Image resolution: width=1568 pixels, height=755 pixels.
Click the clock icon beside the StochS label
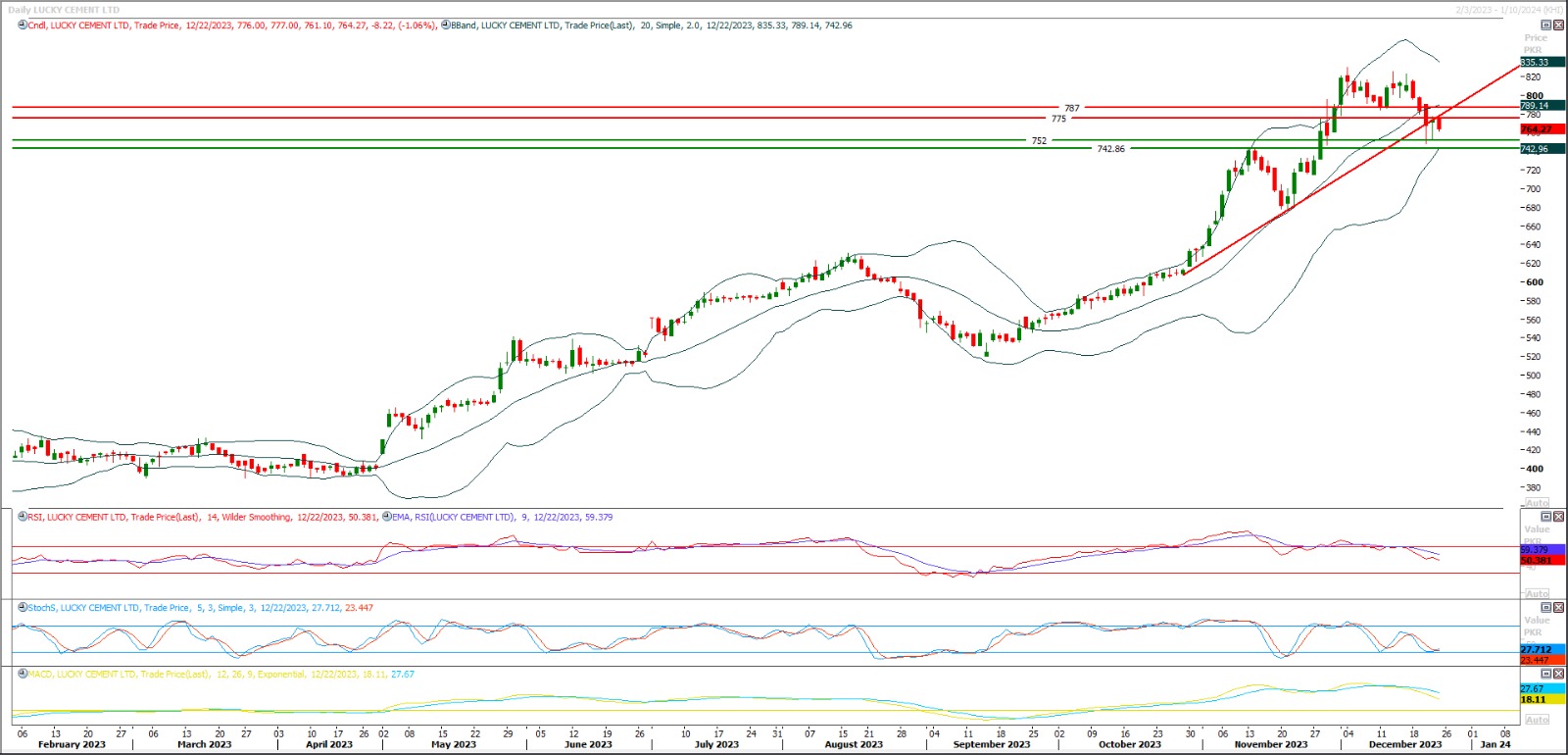[23, 608]
